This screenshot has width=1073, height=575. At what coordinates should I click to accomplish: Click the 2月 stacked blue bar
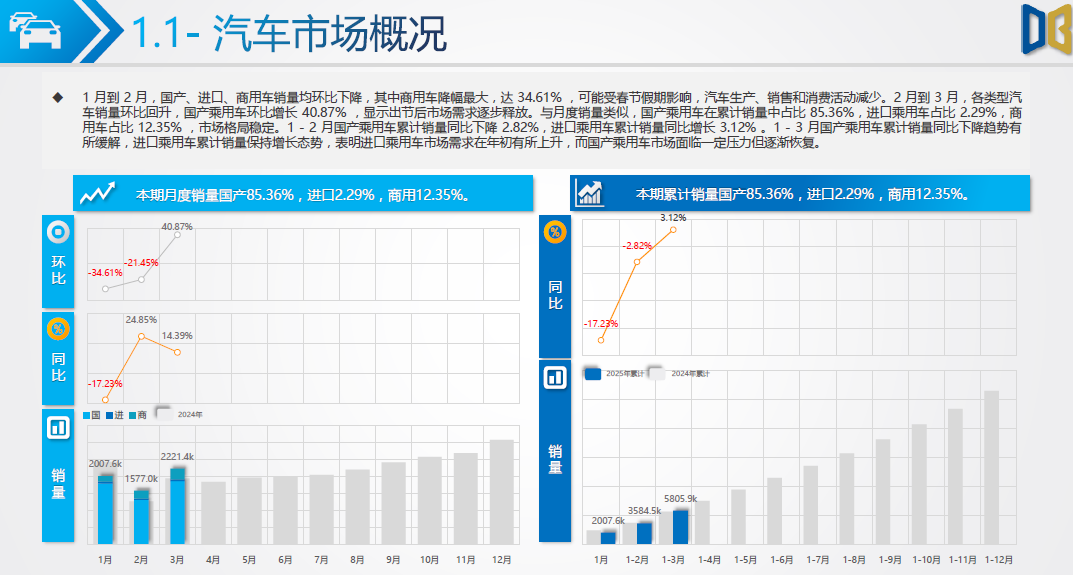tap(141, 517)
